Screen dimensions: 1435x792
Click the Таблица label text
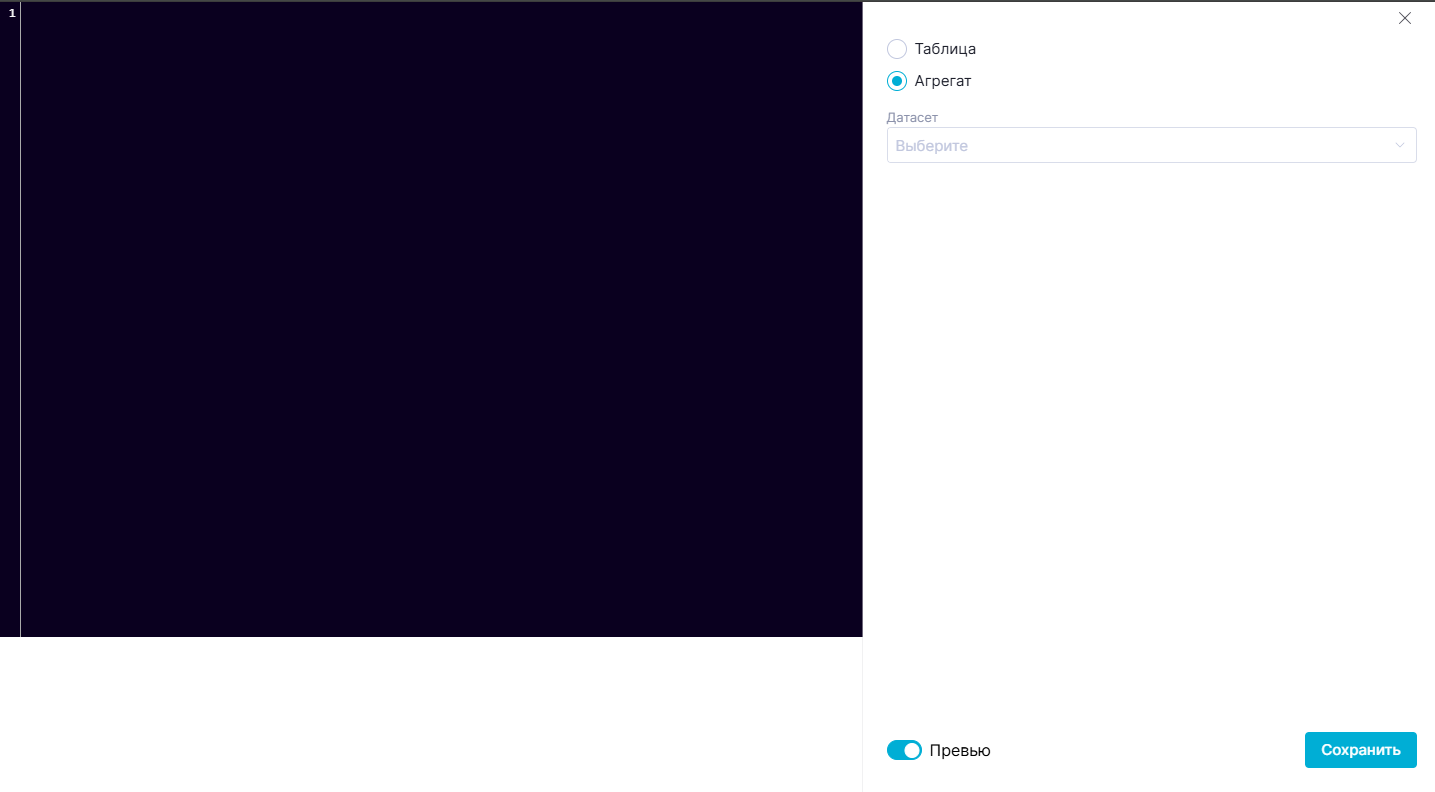pyautogui.click(x=945, y=49)
